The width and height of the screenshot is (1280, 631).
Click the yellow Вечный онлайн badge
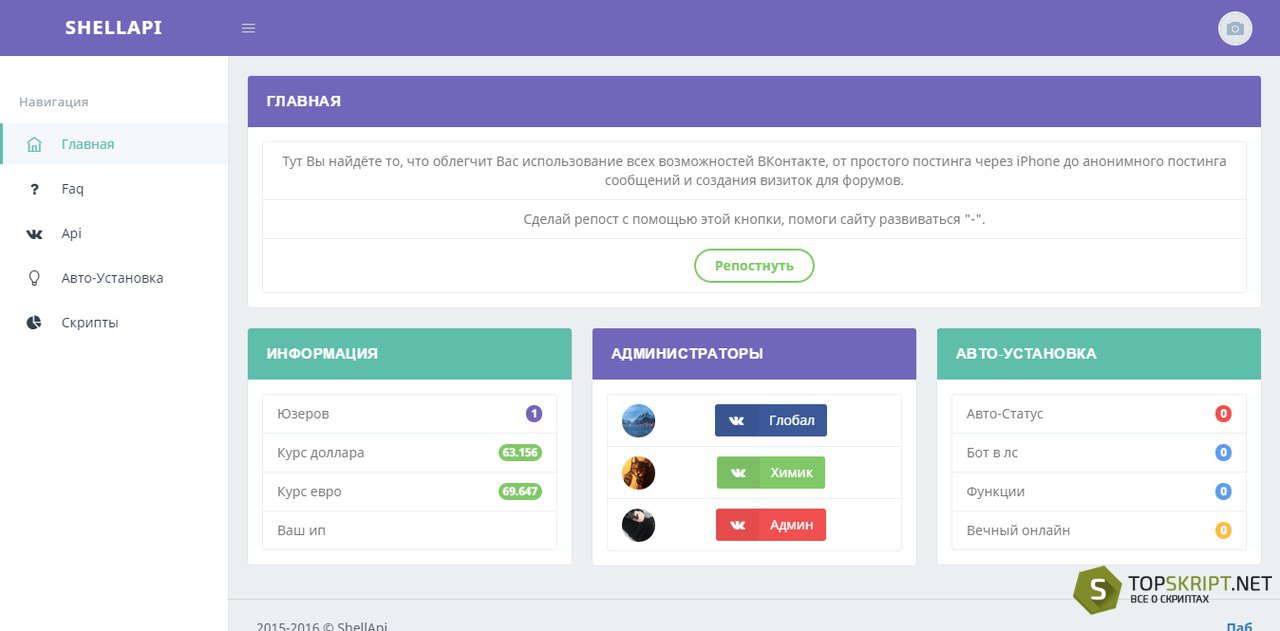[x=1223, y=531]
